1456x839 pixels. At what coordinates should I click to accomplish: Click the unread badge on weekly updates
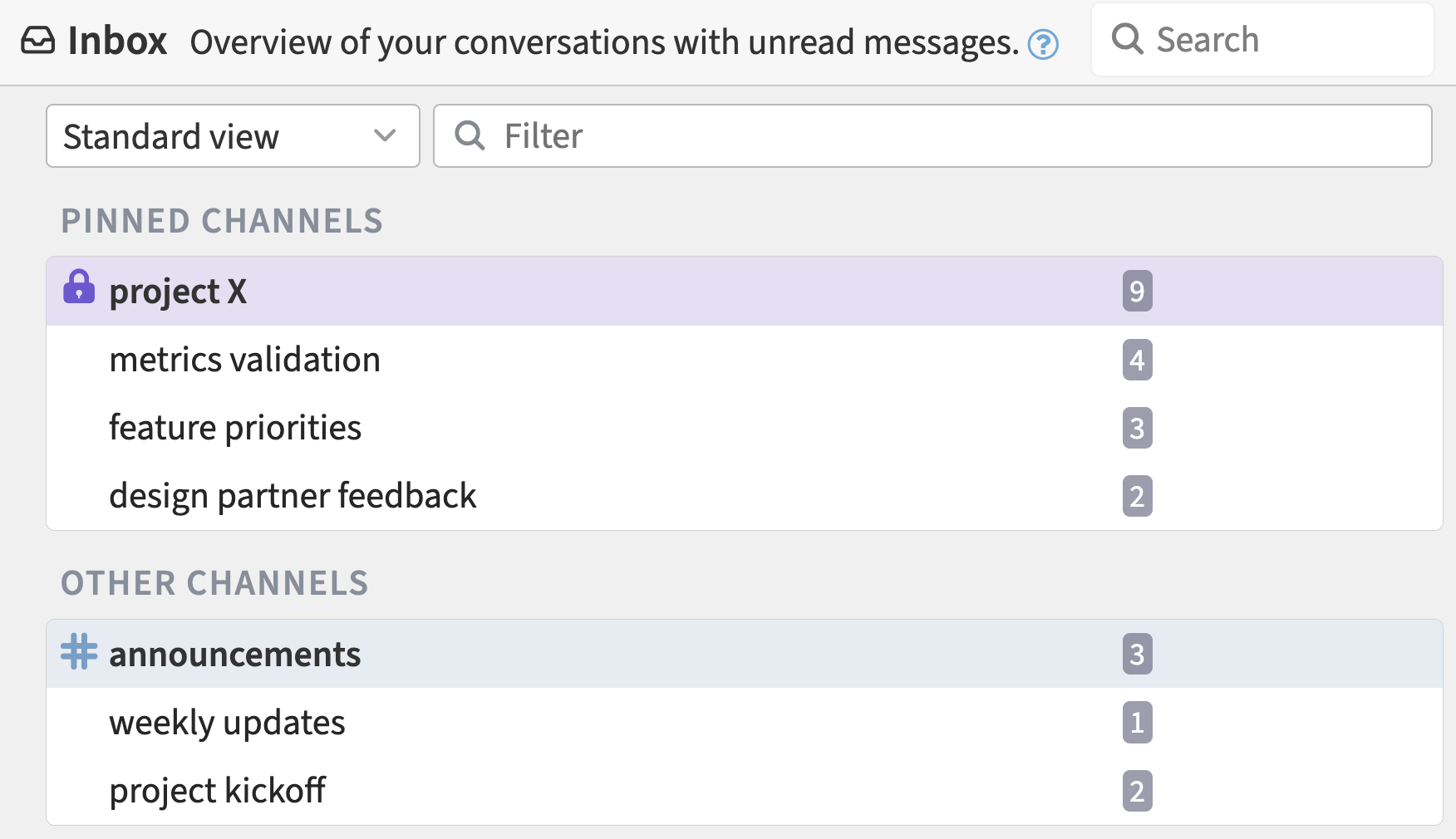[x=1138, y=722]
